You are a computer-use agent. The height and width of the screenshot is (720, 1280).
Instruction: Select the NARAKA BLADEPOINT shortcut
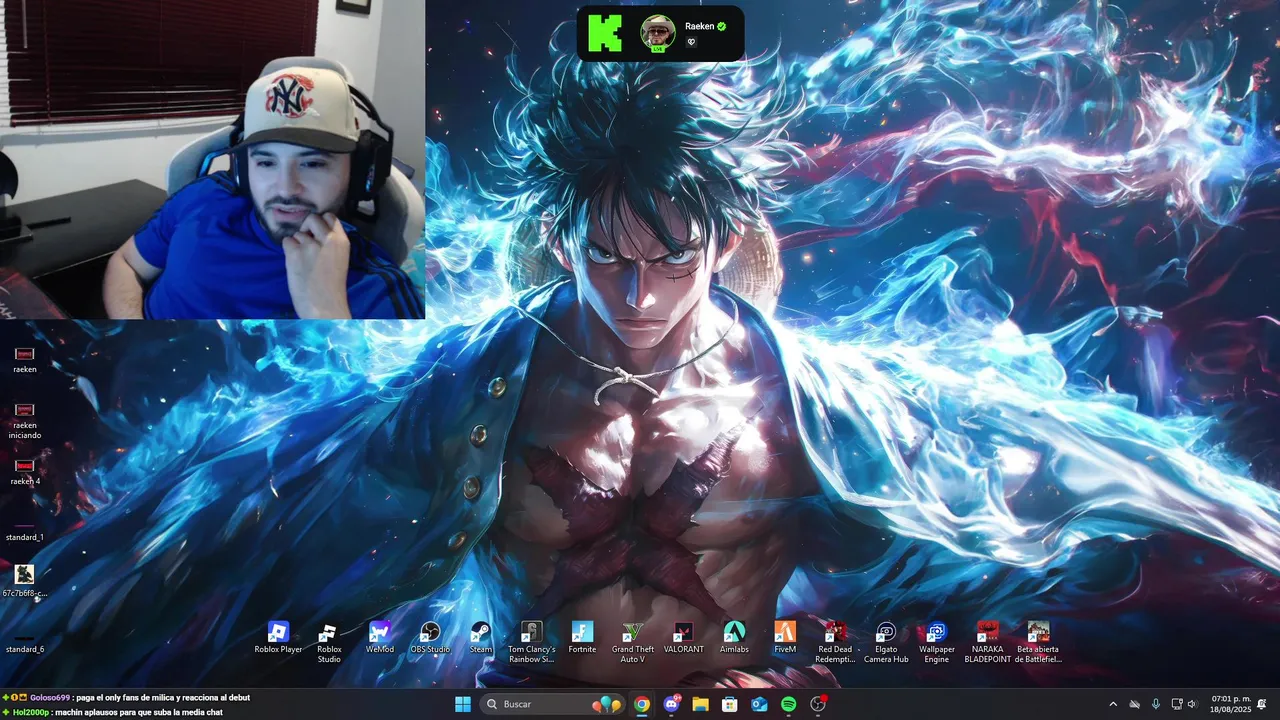pos(987,642)
